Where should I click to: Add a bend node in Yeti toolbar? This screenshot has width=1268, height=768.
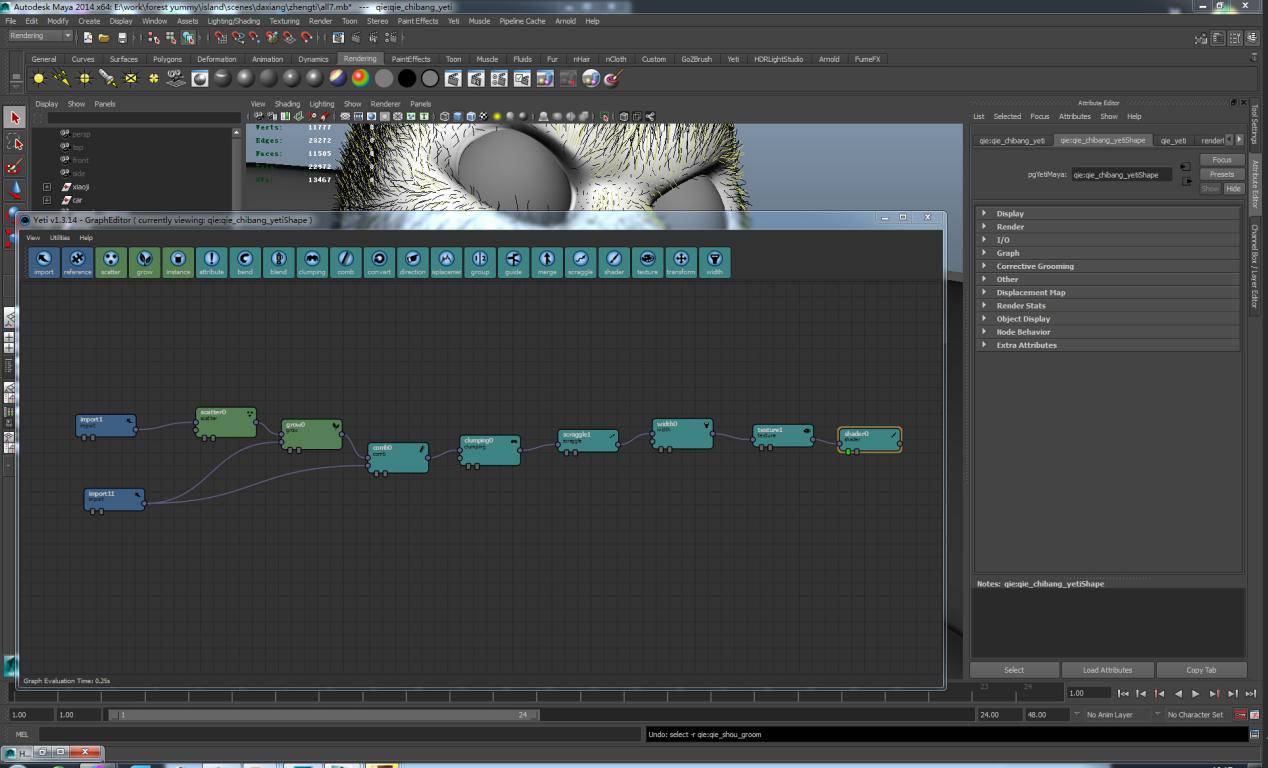[245, 262]
